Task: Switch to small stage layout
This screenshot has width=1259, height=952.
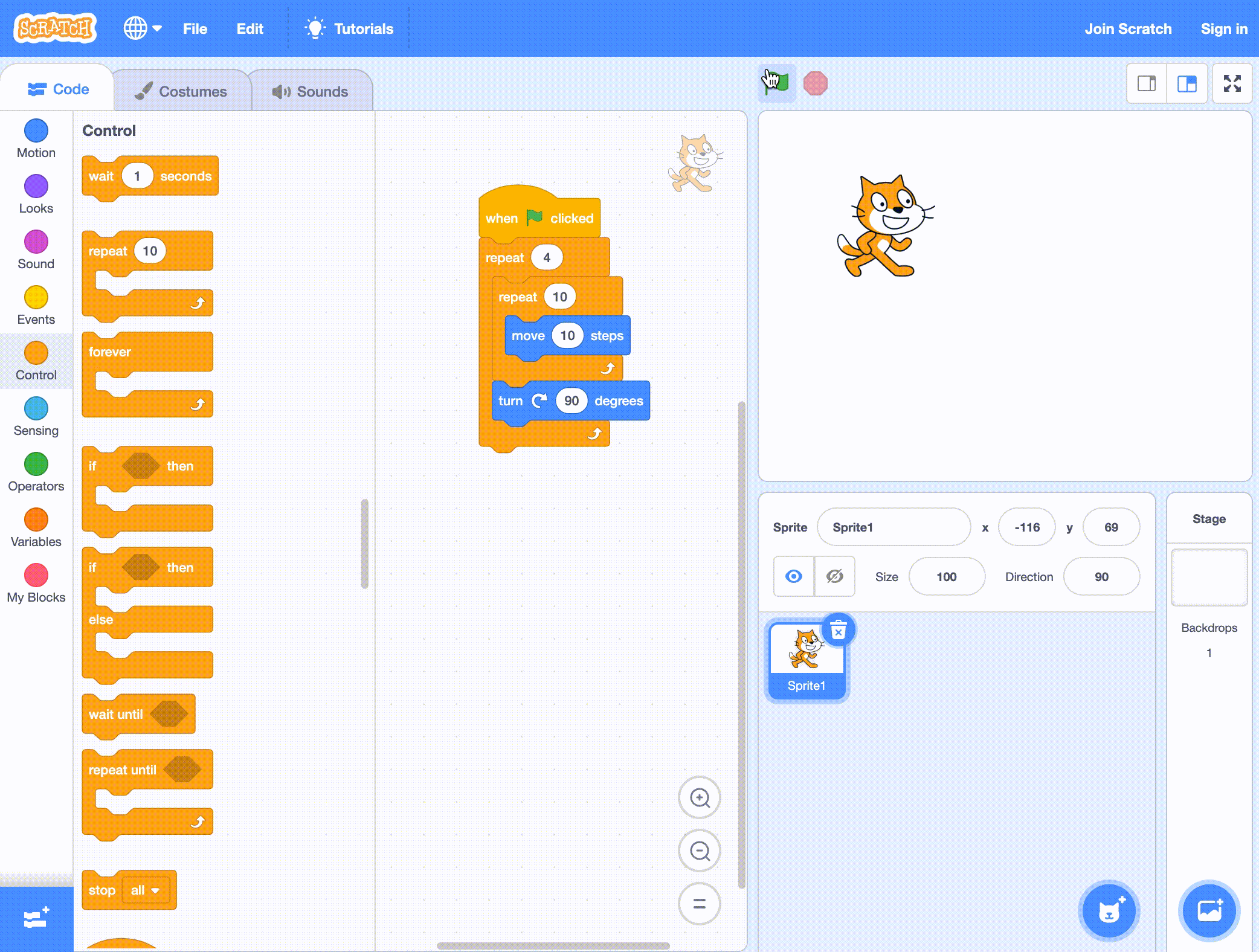Action: coord(1147,83)
